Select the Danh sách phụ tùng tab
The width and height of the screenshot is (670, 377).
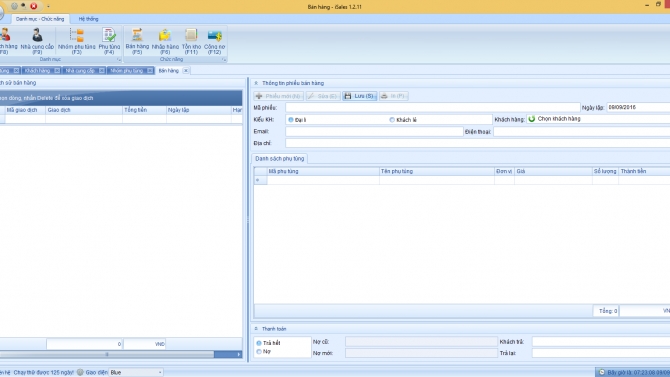280,159
